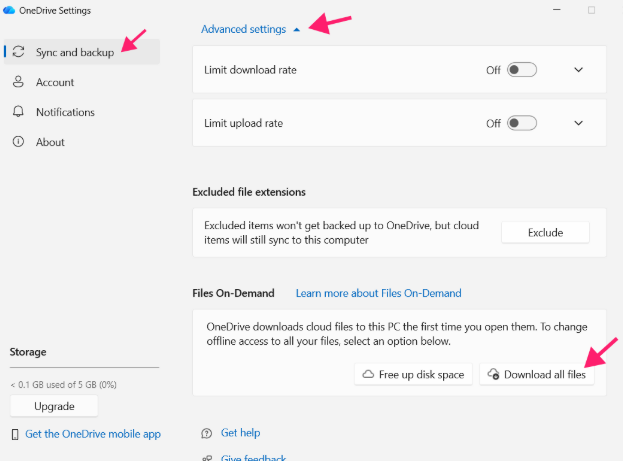
Task: Click the Limit upload rate label
Action: point(244,123)
